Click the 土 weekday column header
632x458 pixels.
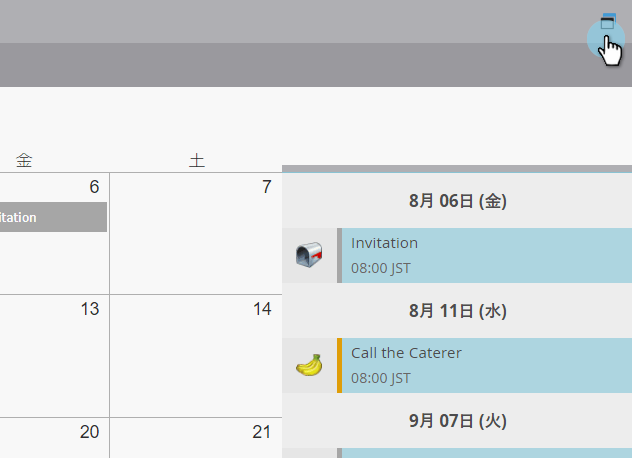[x=197, y=160]
